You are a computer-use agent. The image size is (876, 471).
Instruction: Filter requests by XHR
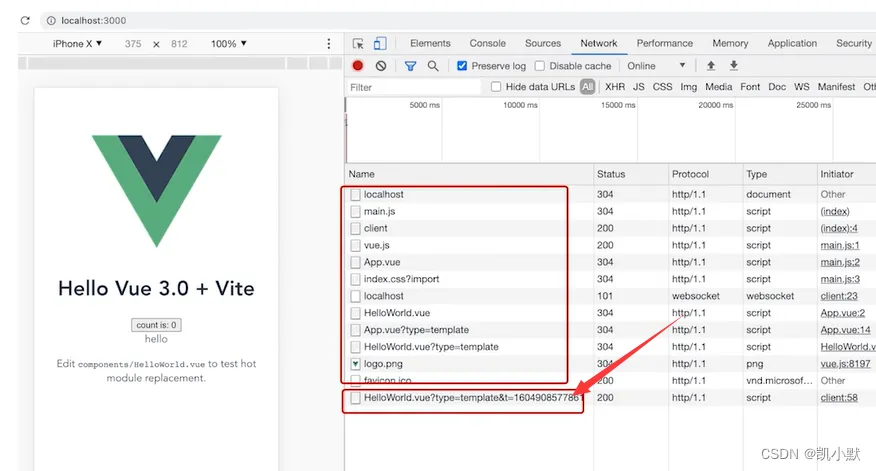[x=615, y=87]
